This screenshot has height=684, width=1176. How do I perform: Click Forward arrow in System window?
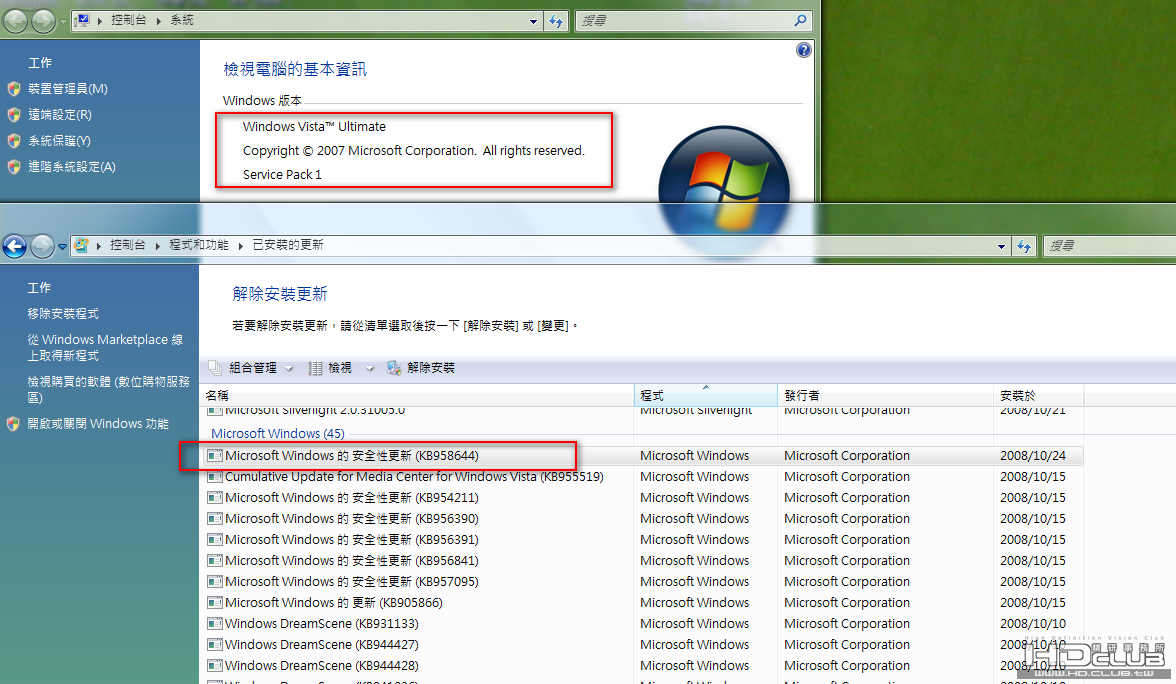point(44,21)
